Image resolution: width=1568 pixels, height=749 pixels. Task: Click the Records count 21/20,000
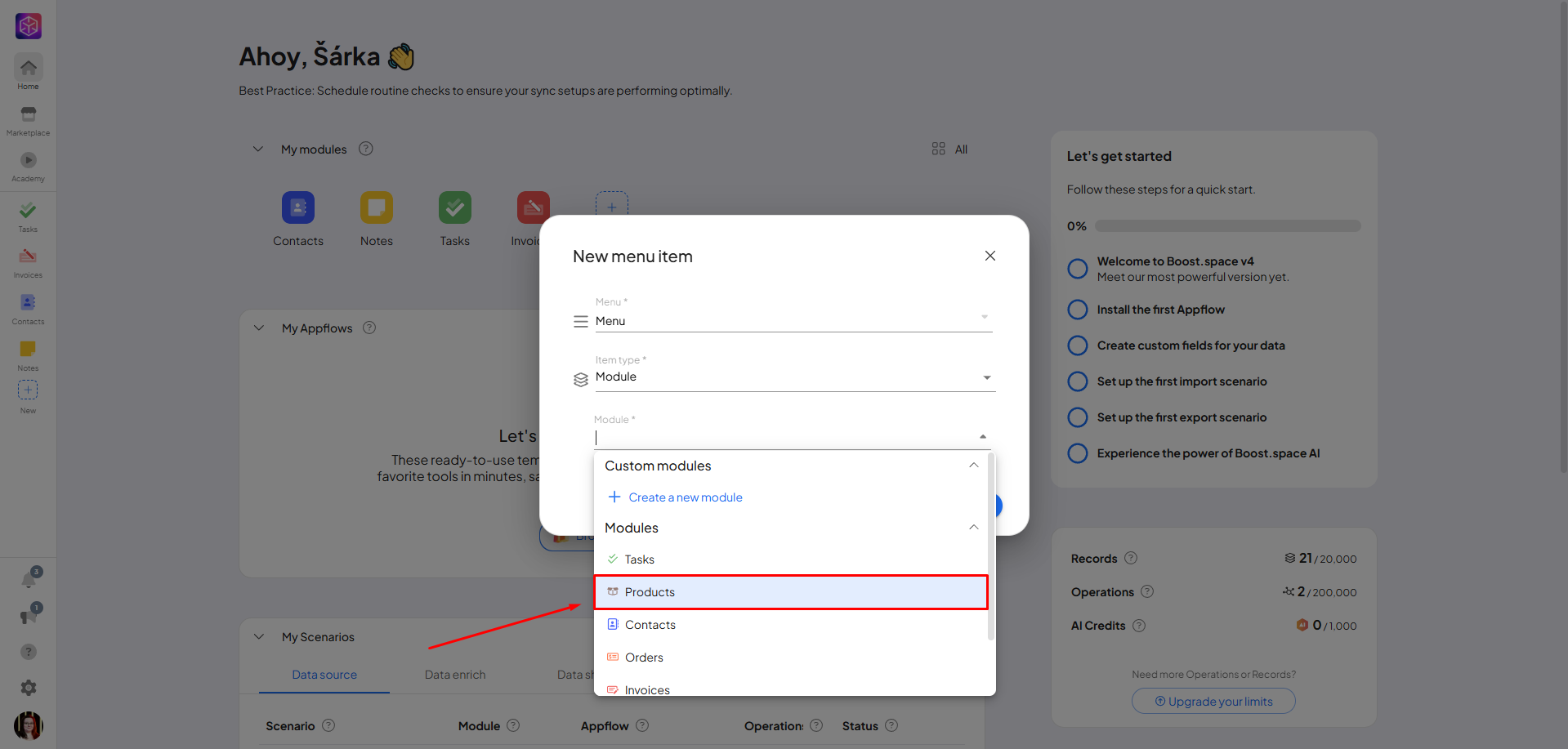tap(1320, 559)
